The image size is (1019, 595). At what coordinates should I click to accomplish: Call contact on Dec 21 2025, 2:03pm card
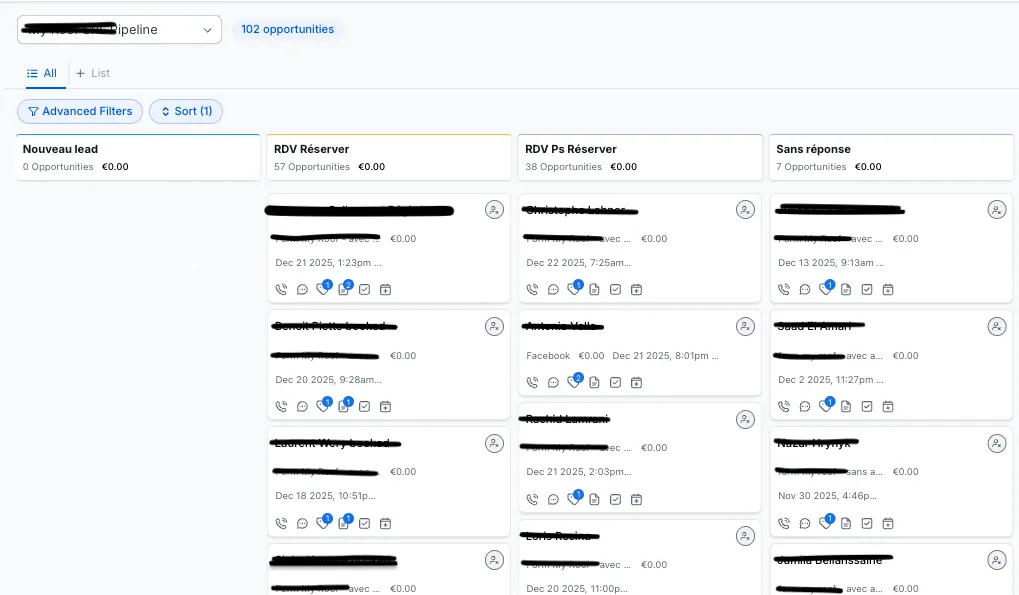(532, 500)
